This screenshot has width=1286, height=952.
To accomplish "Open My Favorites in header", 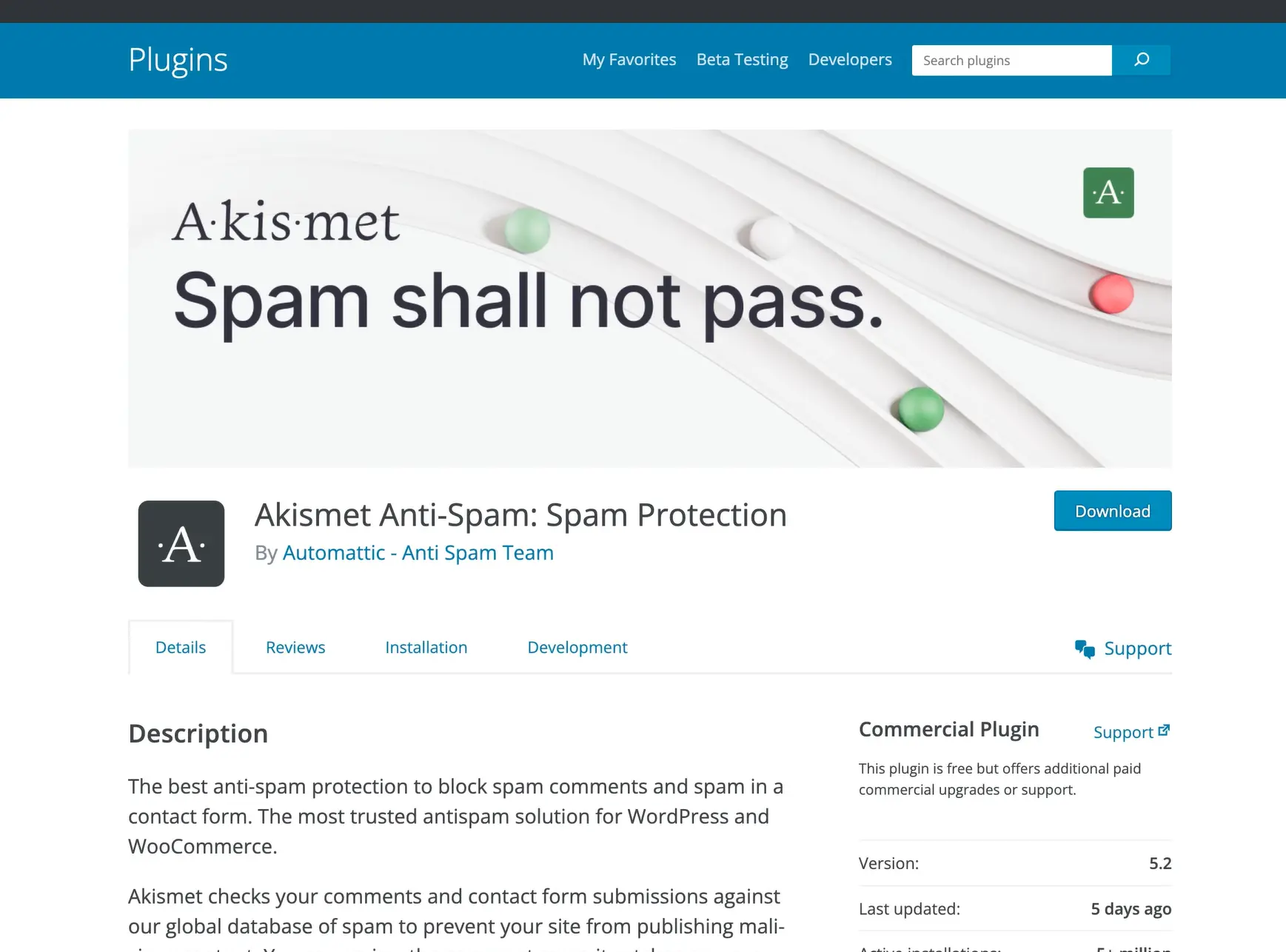I will click(x=629, y=60).
